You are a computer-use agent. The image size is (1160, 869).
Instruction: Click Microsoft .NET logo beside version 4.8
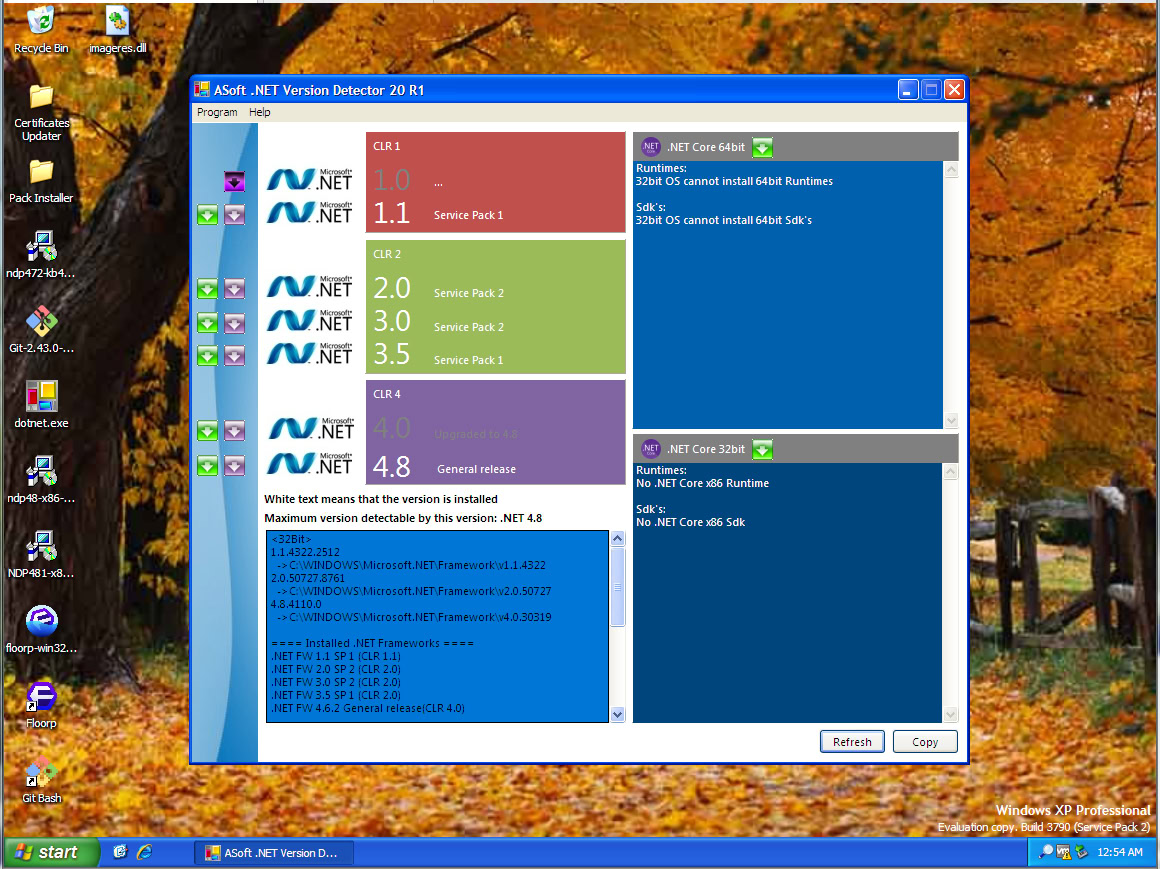pos(310,464)
